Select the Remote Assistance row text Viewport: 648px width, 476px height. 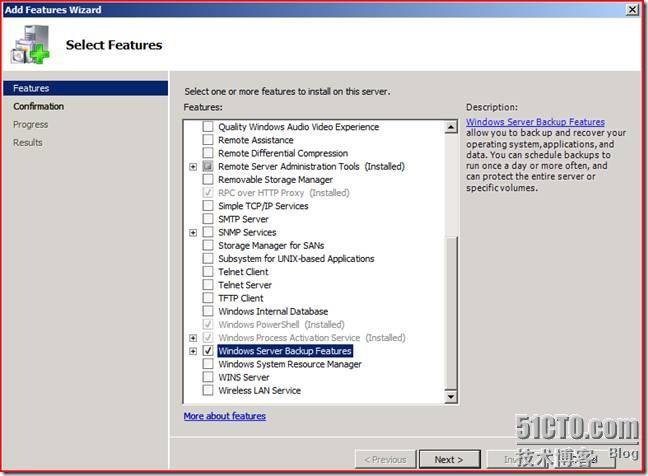(256, 140)
